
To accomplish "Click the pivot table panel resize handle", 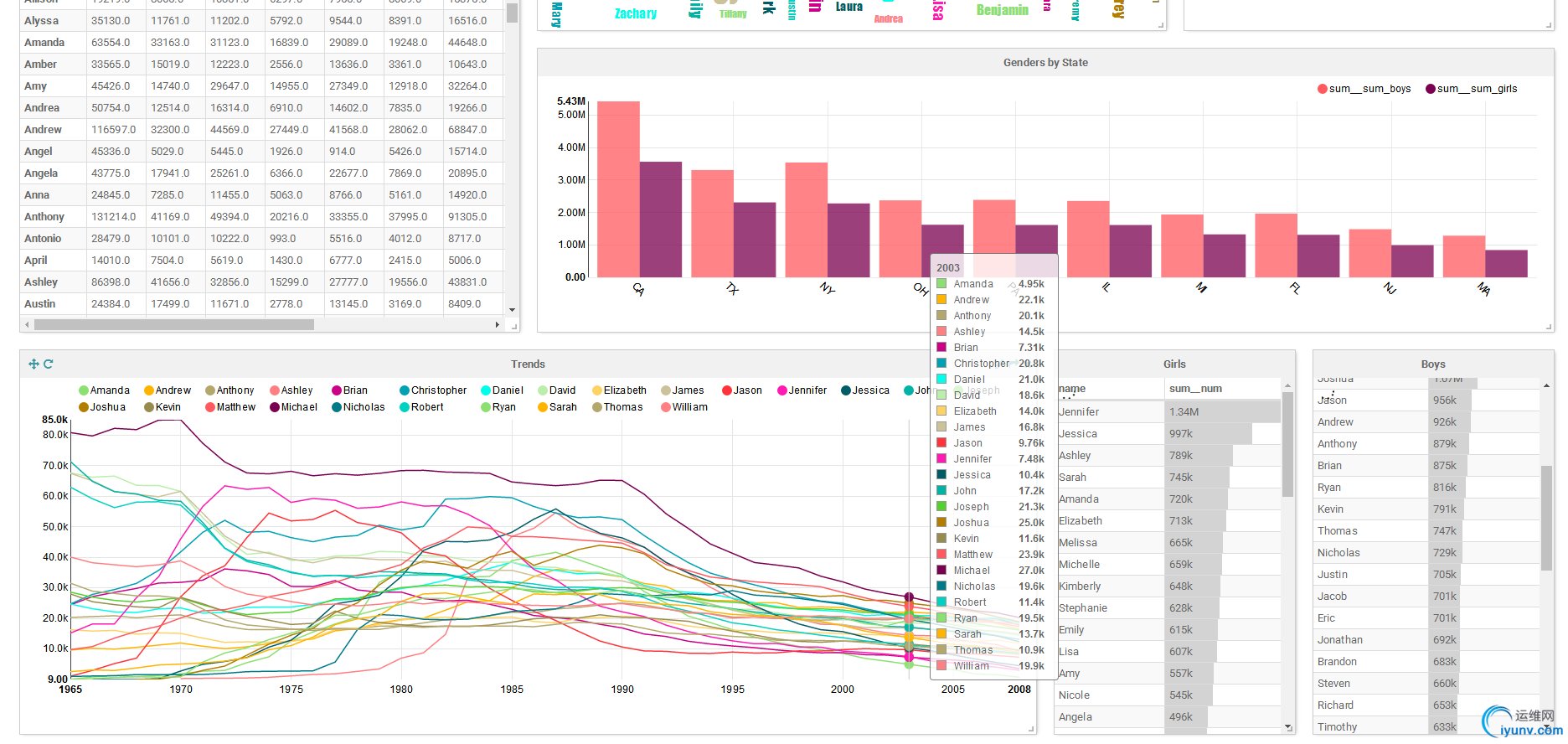I will click(513, 326).
